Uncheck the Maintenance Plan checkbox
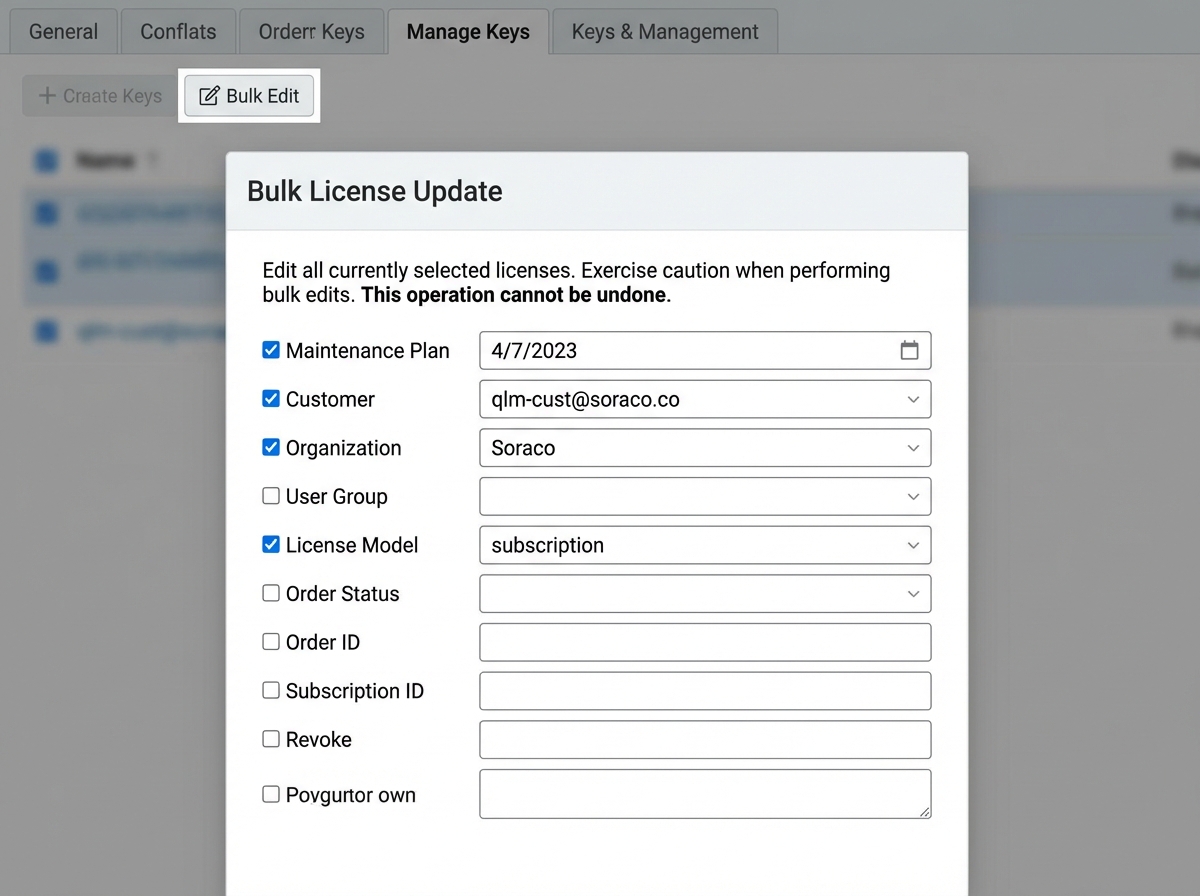 (x=271, y=350)
